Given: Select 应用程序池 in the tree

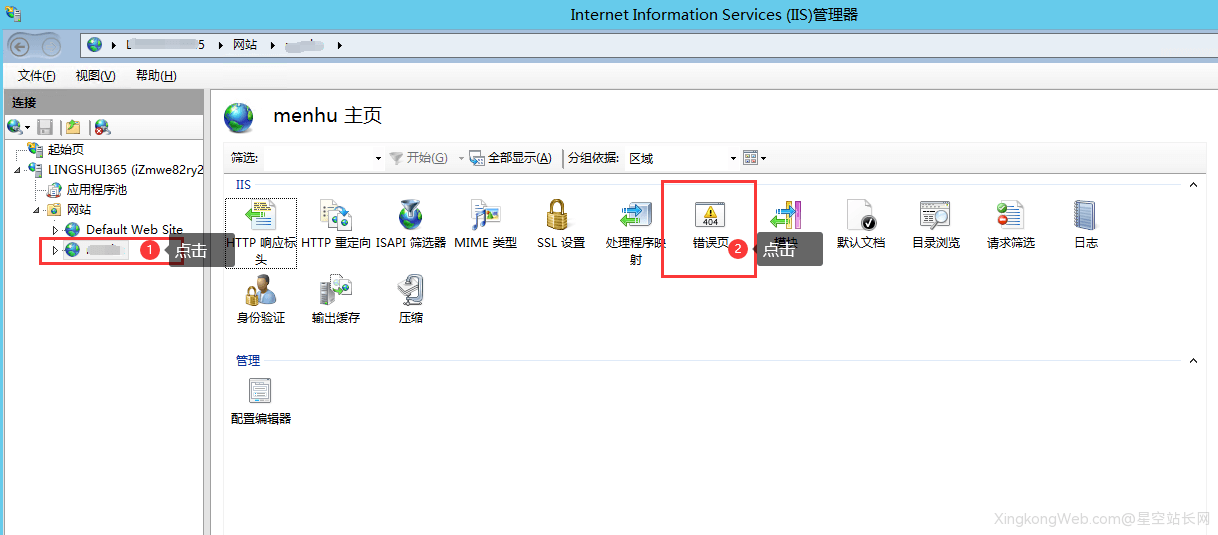Looking at the screenshot, I should (x=96, y=190).
